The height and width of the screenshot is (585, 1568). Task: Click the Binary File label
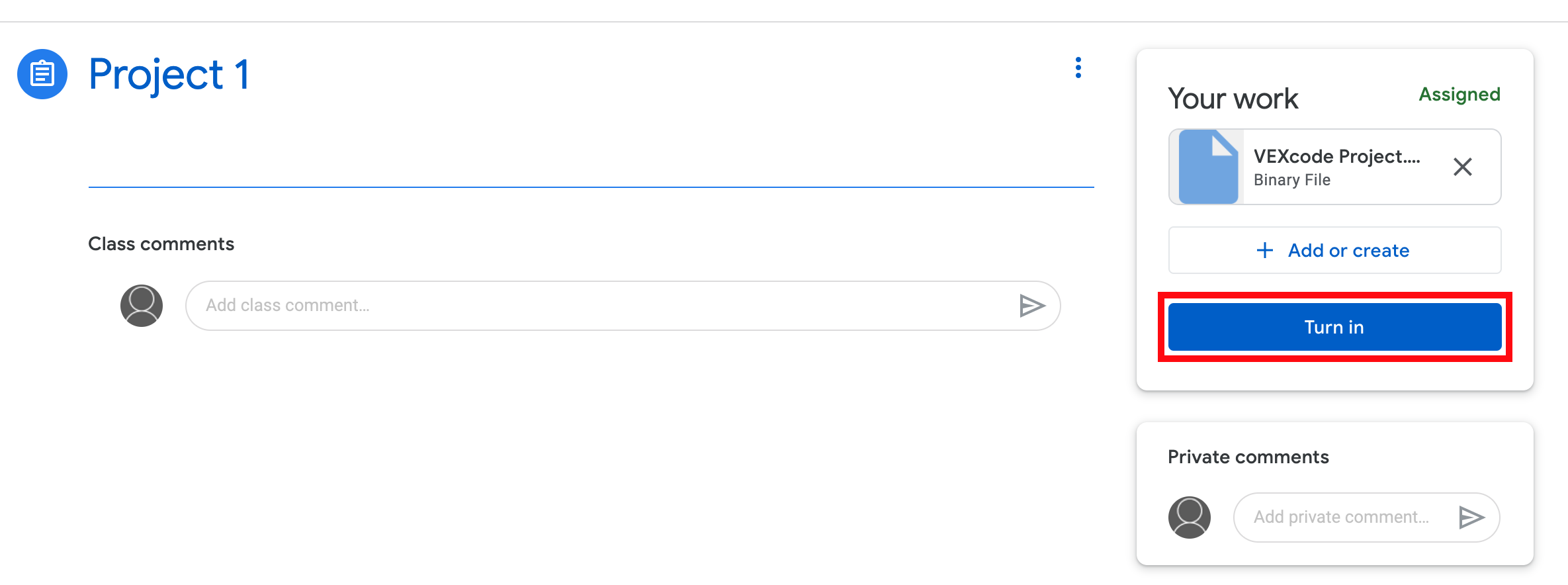coord(1291,179)
